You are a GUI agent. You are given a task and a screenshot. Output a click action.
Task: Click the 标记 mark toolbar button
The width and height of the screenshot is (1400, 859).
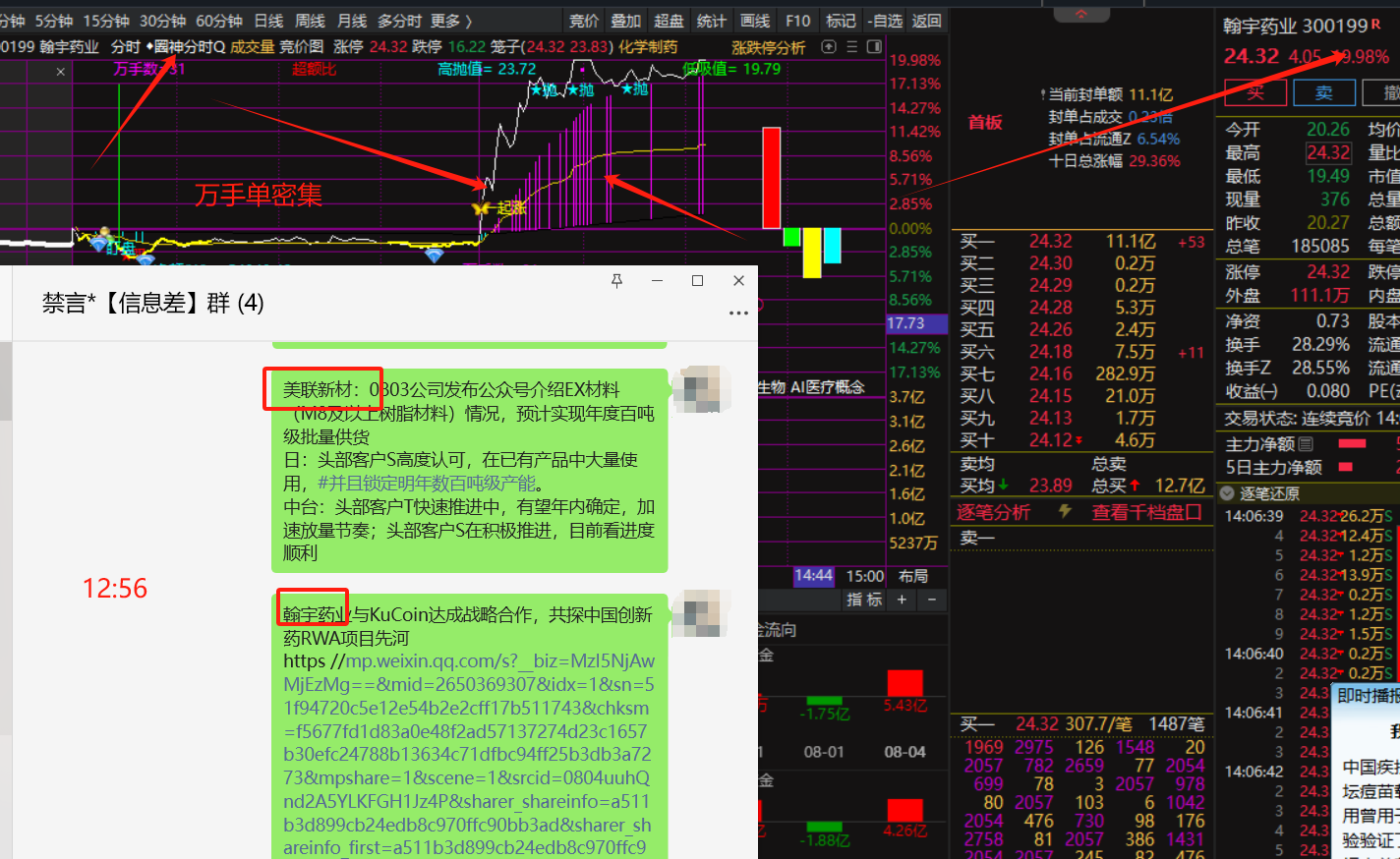point(841,21)
